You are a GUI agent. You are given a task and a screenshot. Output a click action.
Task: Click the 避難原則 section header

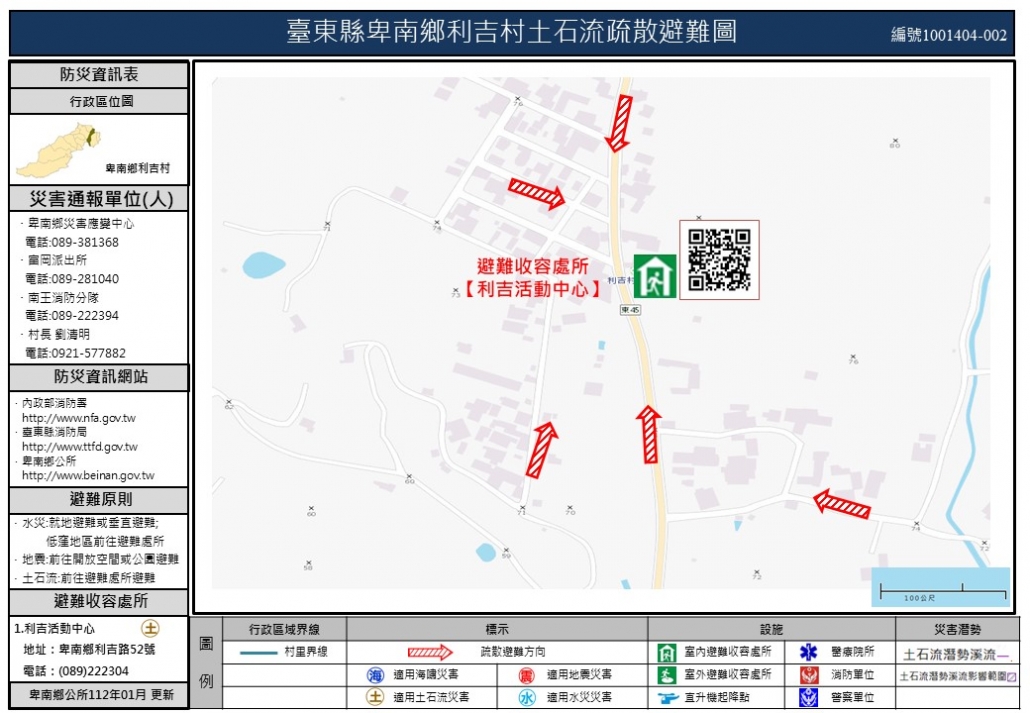(x=99, y=499)
